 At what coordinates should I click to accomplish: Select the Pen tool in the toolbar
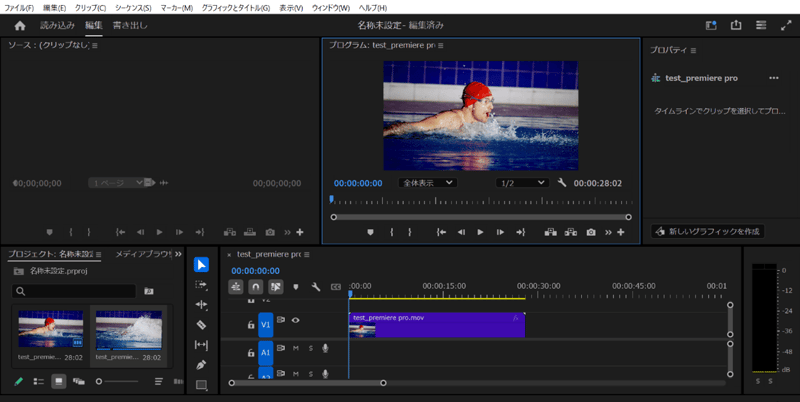click(x=201, y=365)
